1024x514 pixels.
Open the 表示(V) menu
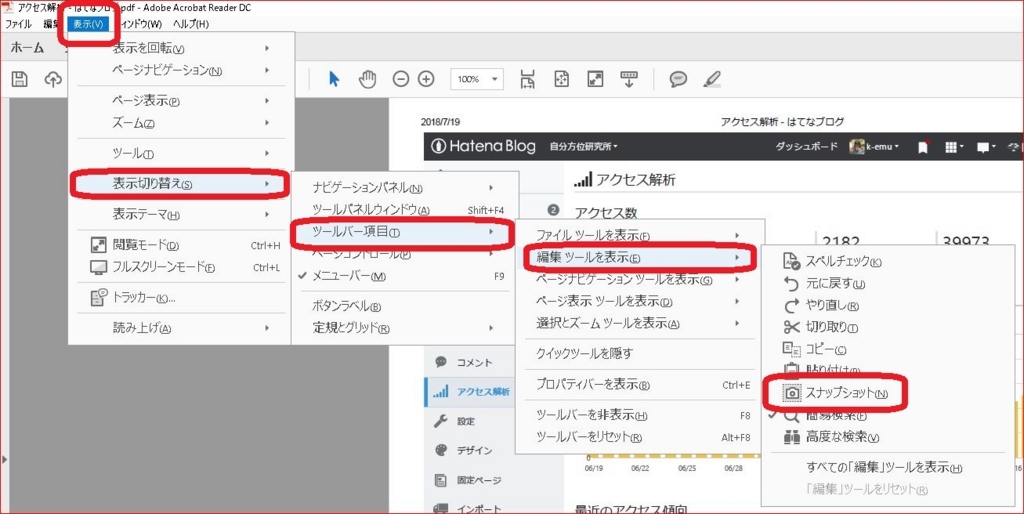88,24
